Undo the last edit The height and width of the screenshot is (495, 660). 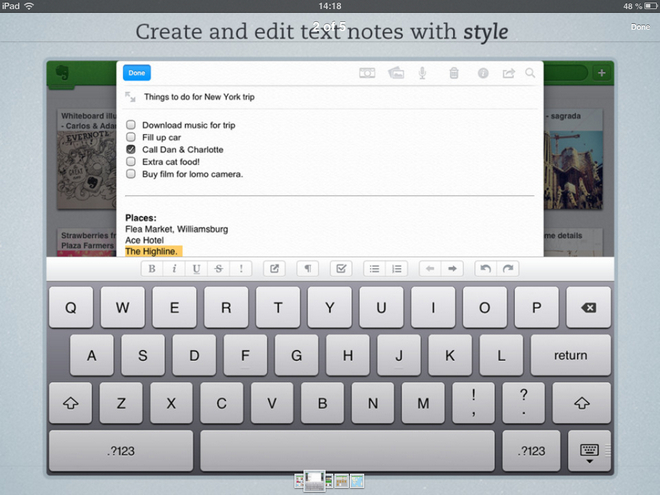point(485,269)
